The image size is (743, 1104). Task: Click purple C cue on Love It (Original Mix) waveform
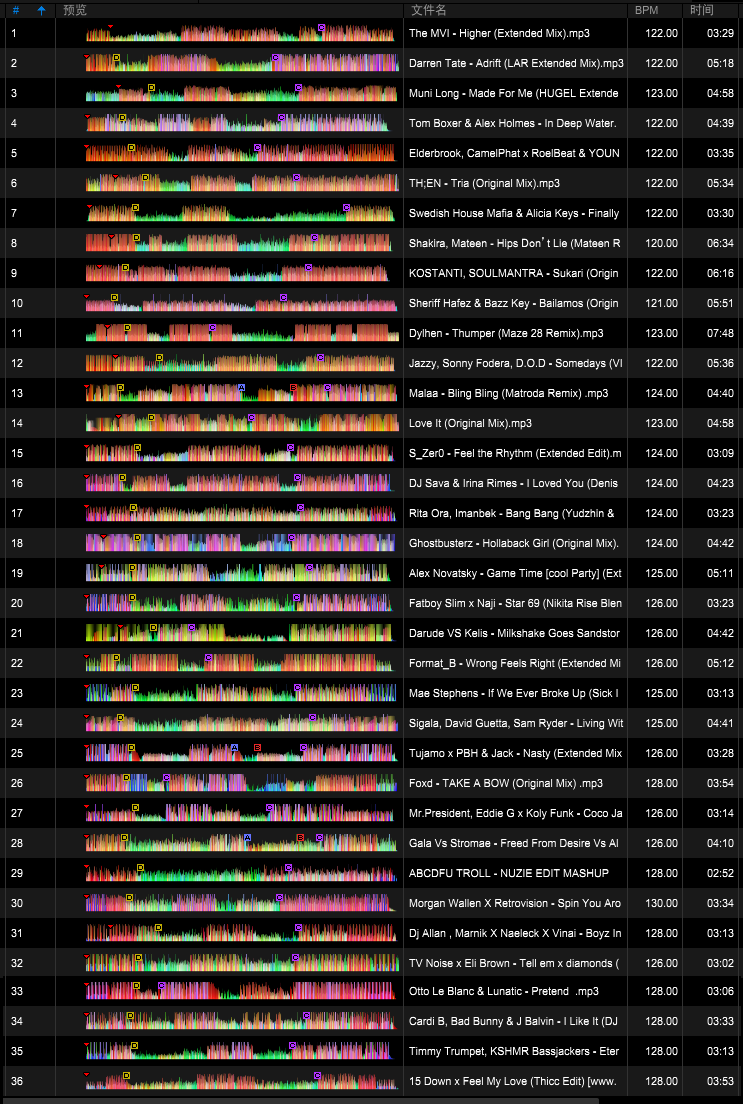[251, 418]
